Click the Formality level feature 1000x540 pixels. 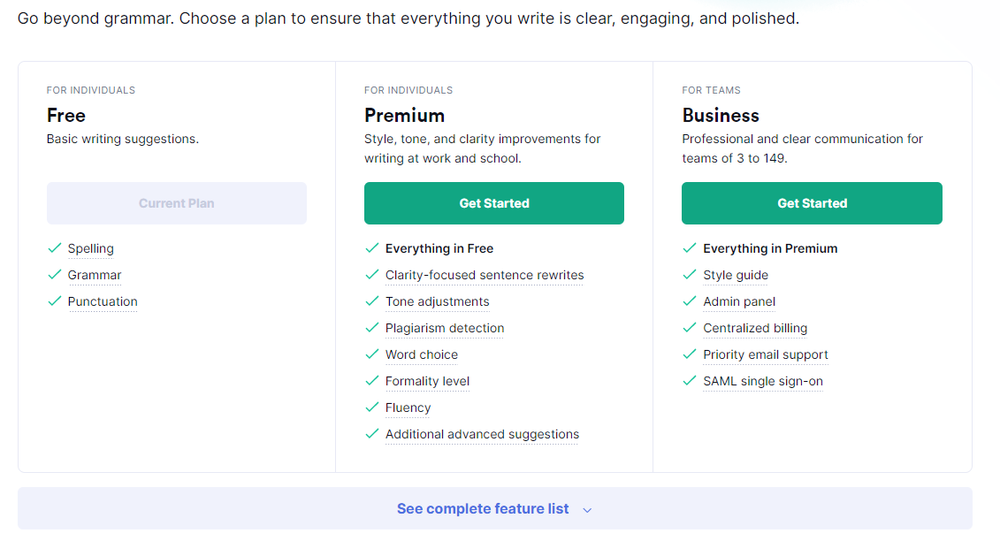427,381
